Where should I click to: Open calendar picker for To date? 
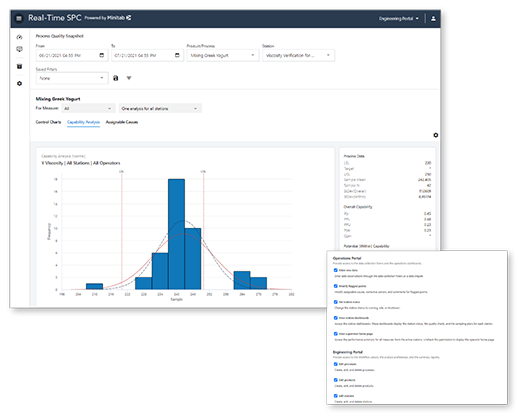tap(177, 55)
